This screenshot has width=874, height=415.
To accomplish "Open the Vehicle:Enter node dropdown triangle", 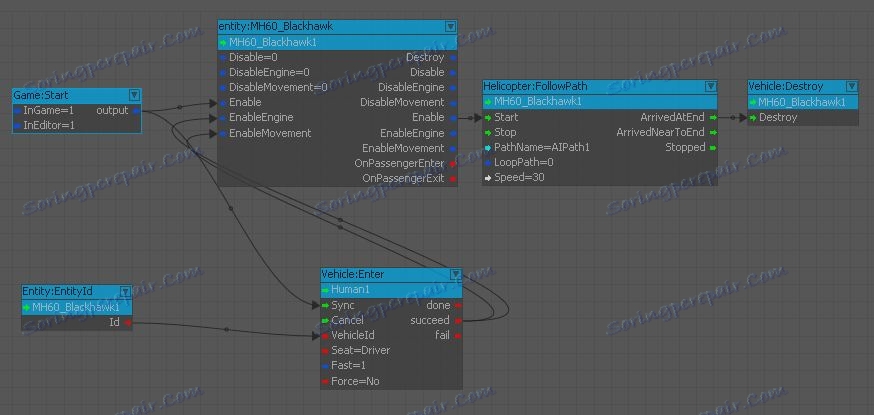I will coord(455,274).
